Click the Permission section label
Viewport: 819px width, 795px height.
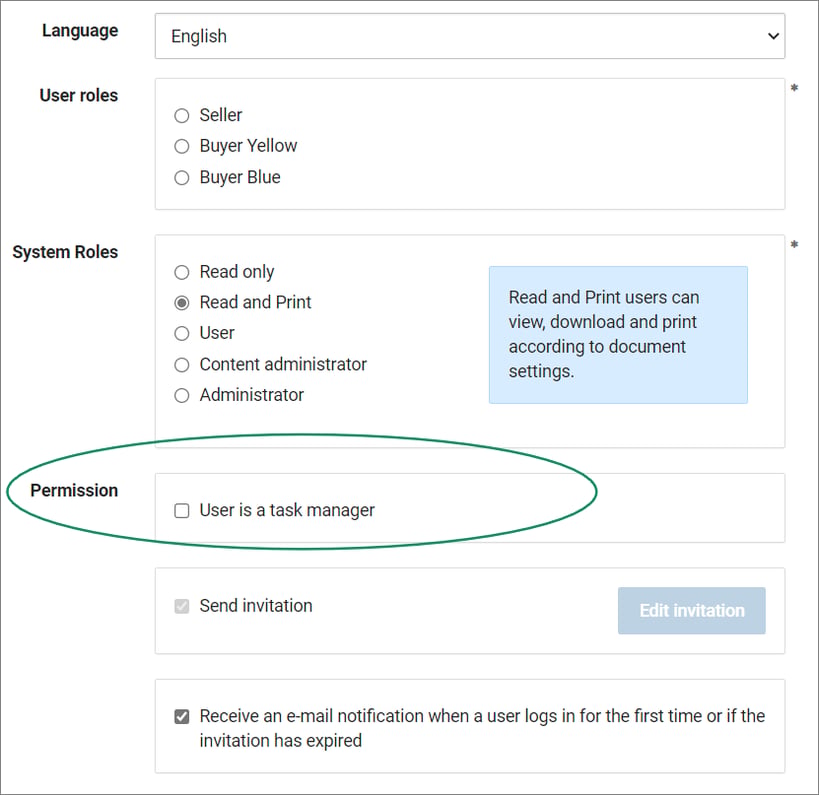74,490
